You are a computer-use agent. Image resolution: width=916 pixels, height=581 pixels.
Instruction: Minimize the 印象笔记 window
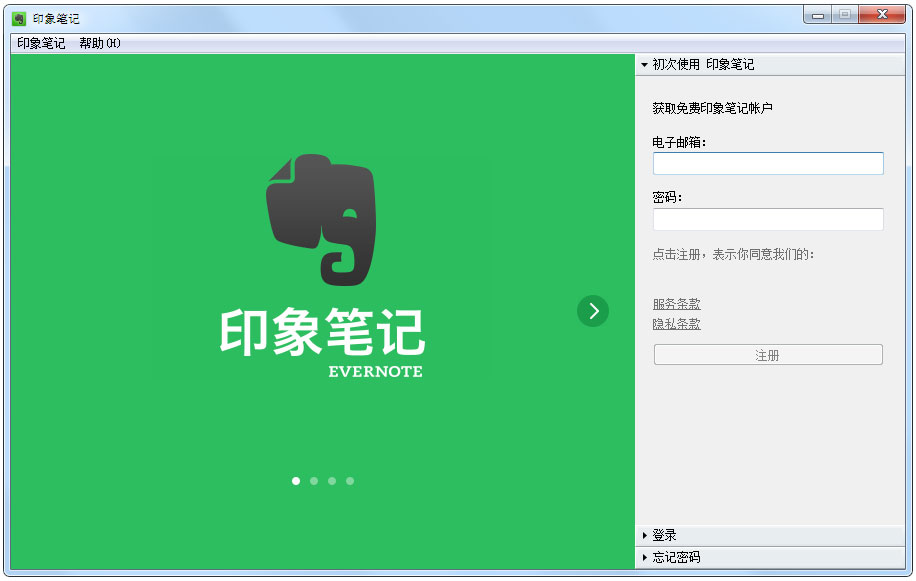coord(818,15)
